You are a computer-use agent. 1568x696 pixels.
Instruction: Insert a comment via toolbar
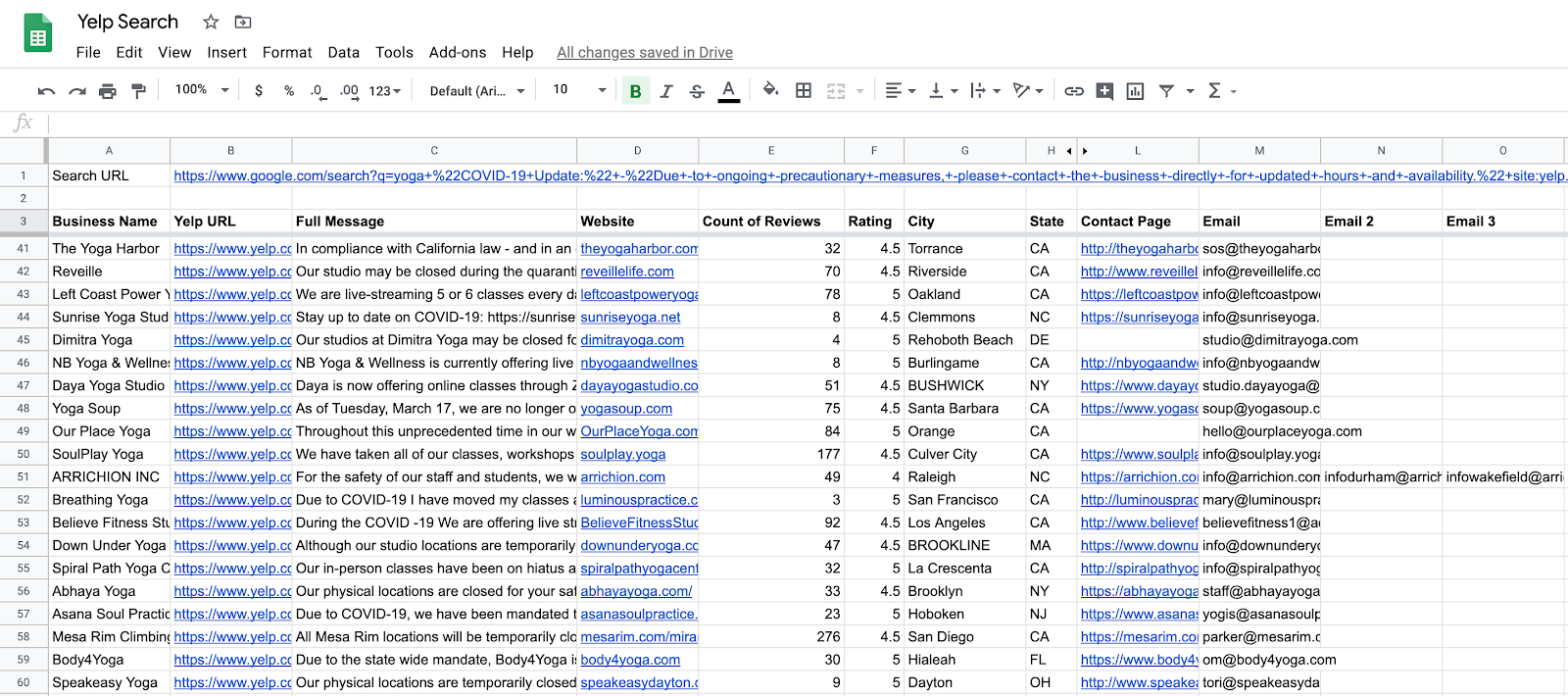click(x=1104, y=91)
